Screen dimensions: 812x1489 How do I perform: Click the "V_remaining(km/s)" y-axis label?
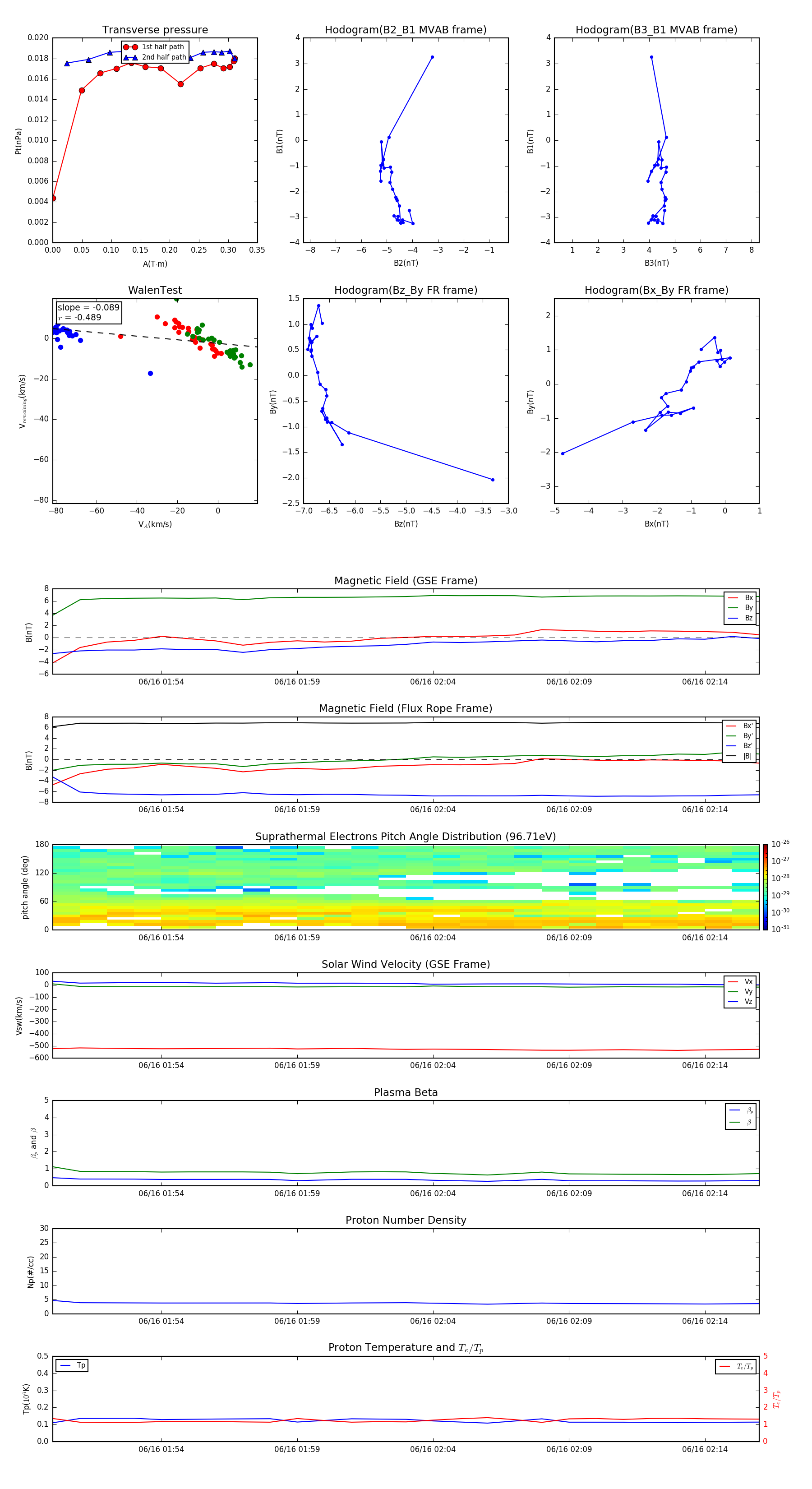[22, 401]
